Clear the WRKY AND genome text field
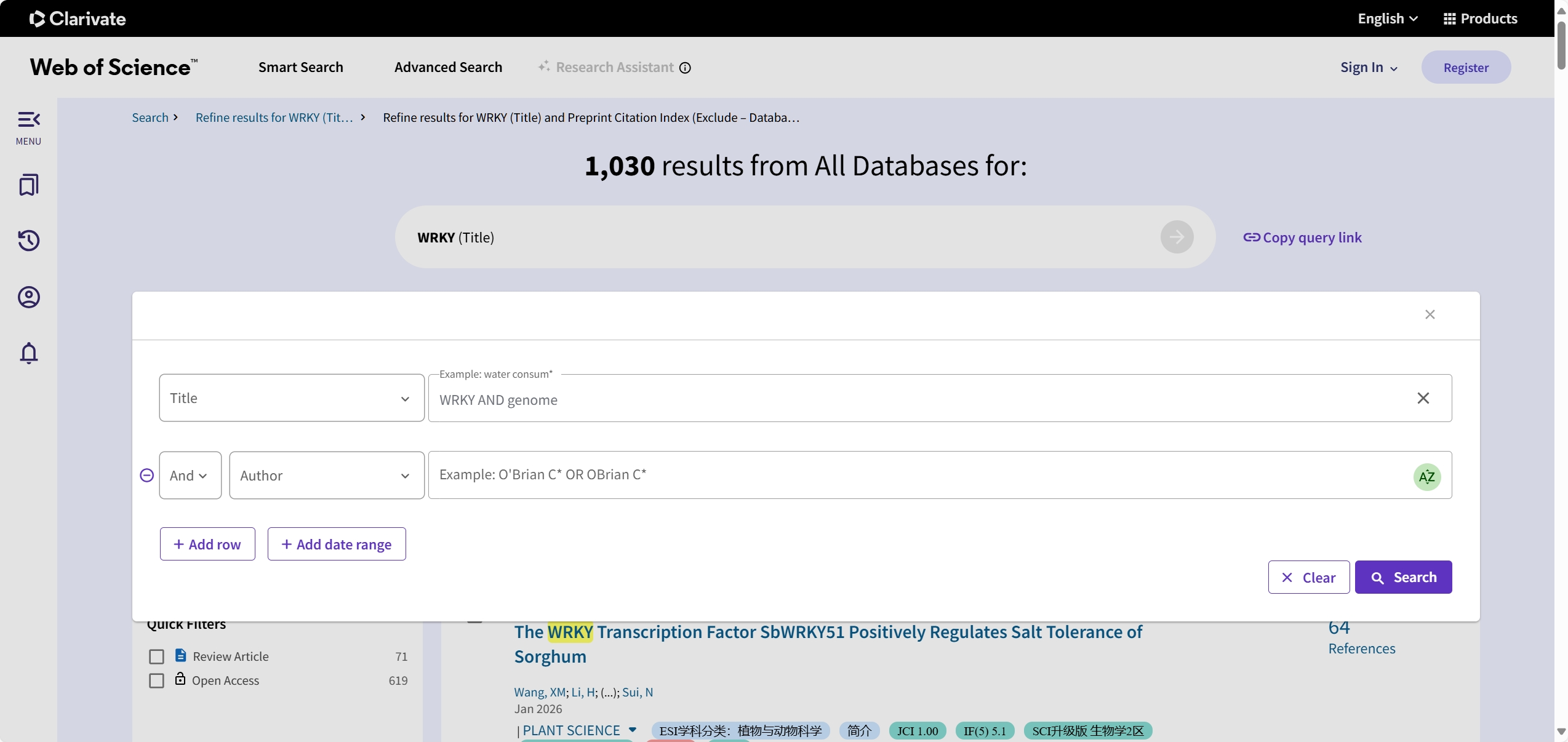Image resolution: width=1568 pixels, height=742 pixels. (1423, 398)
